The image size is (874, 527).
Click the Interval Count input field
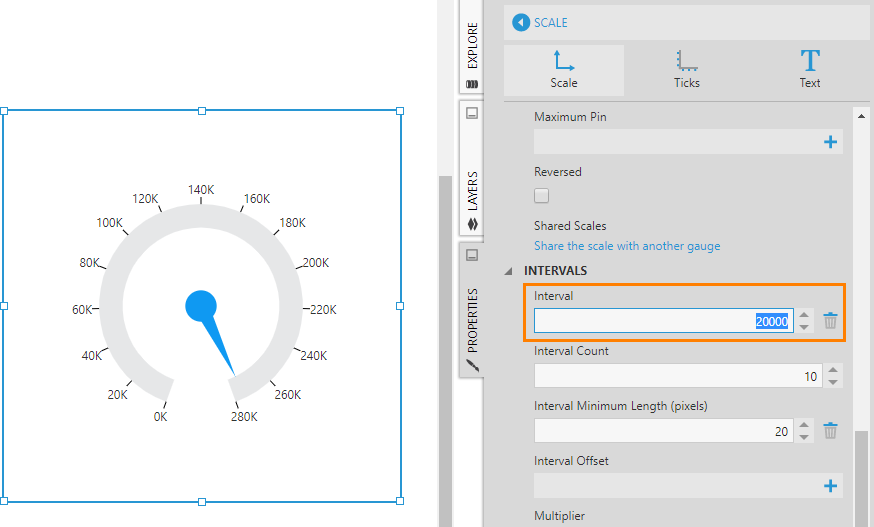[676, 376]
